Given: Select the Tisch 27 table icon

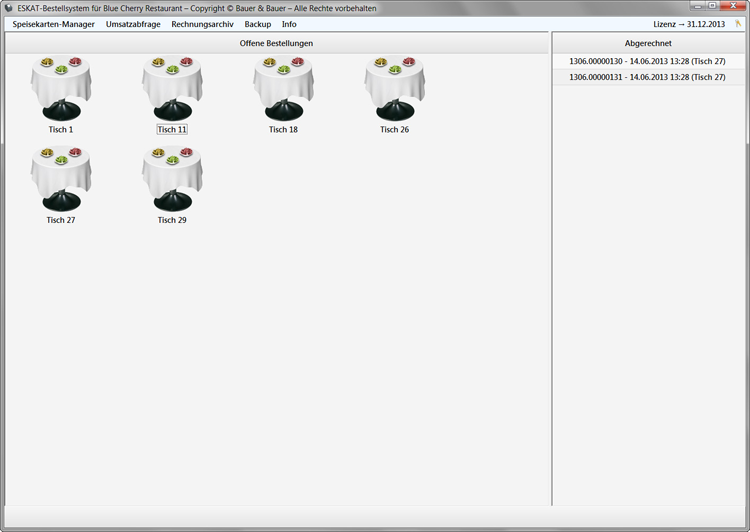Looking at the screenshot, I should (61, 179).
